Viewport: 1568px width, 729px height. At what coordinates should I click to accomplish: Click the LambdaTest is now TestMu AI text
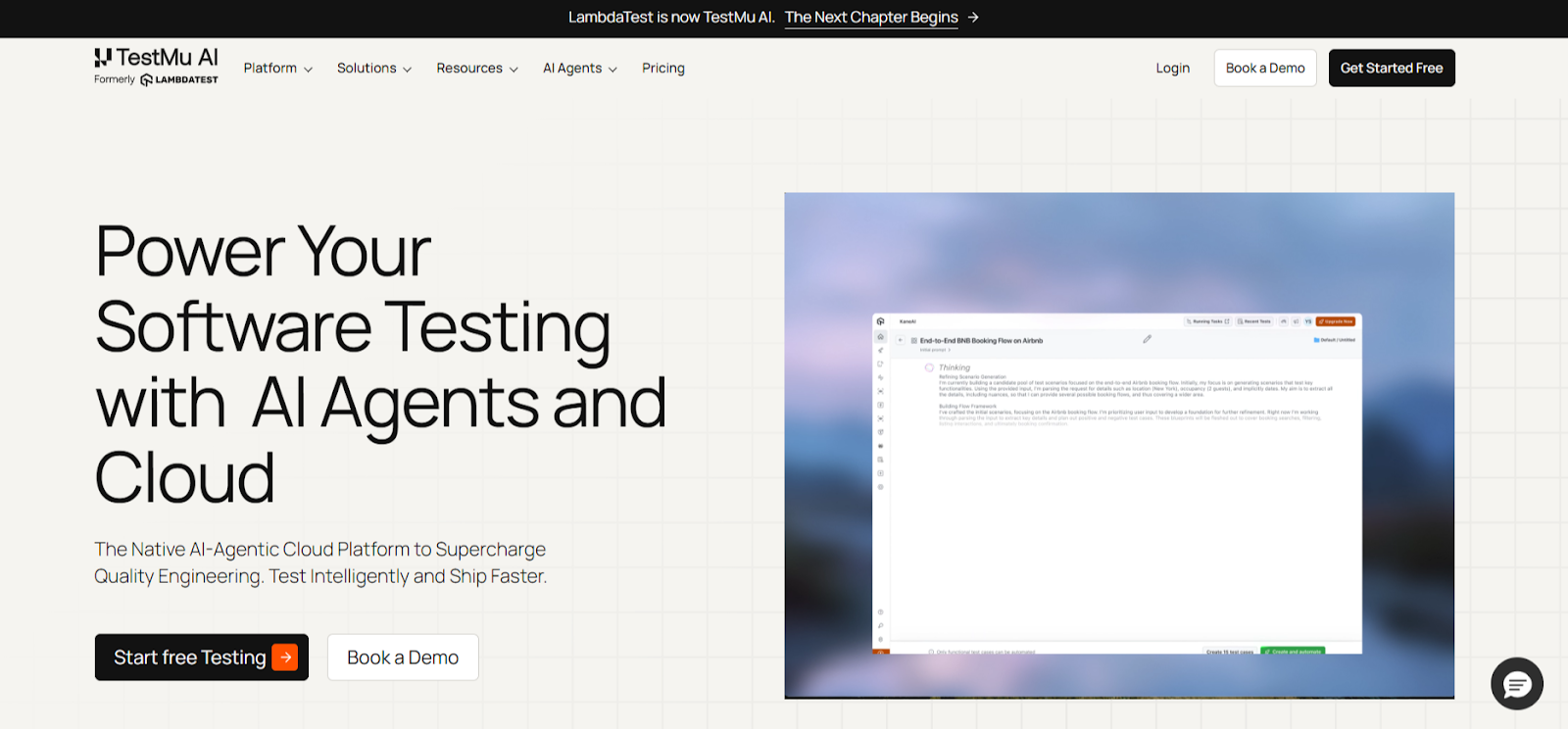(671, 18)
